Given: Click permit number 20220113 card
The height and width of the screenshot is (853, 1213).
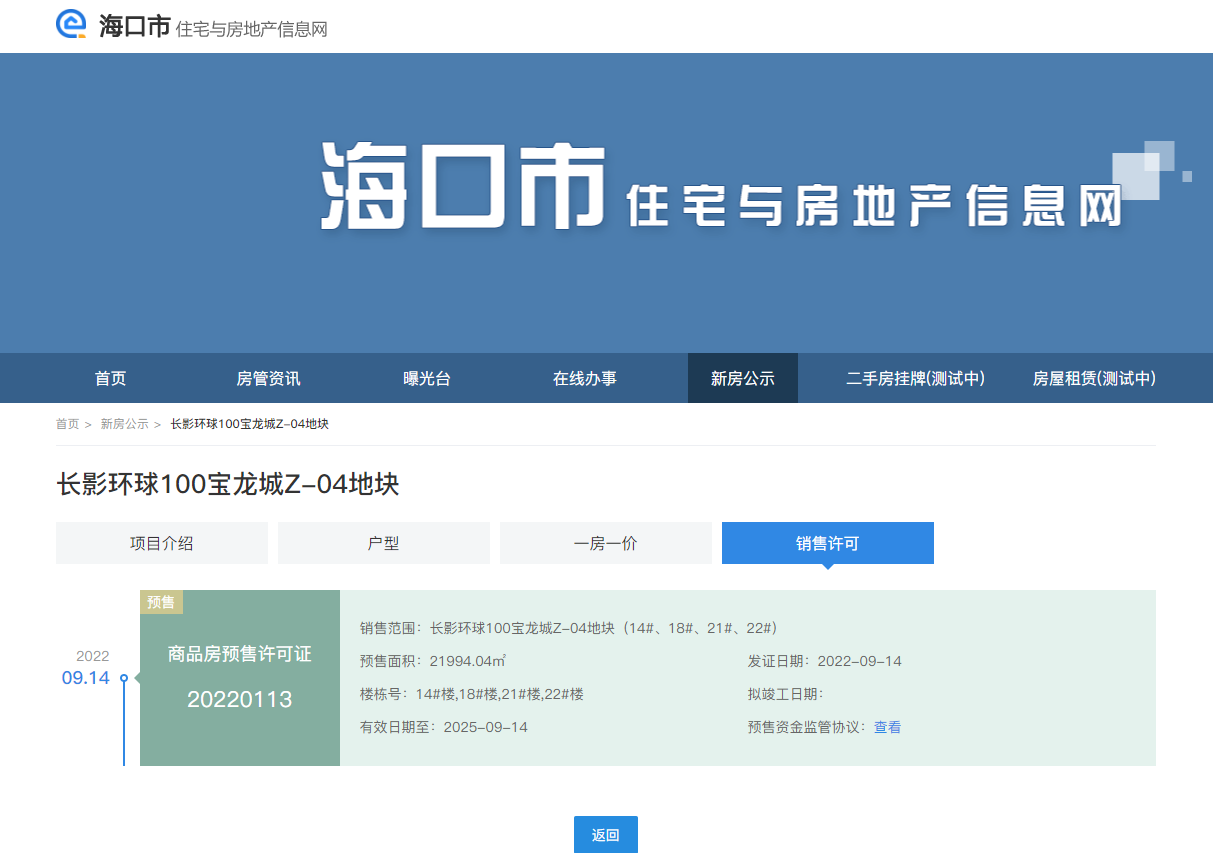Looking at the screenshot, I should click(240, 699).
